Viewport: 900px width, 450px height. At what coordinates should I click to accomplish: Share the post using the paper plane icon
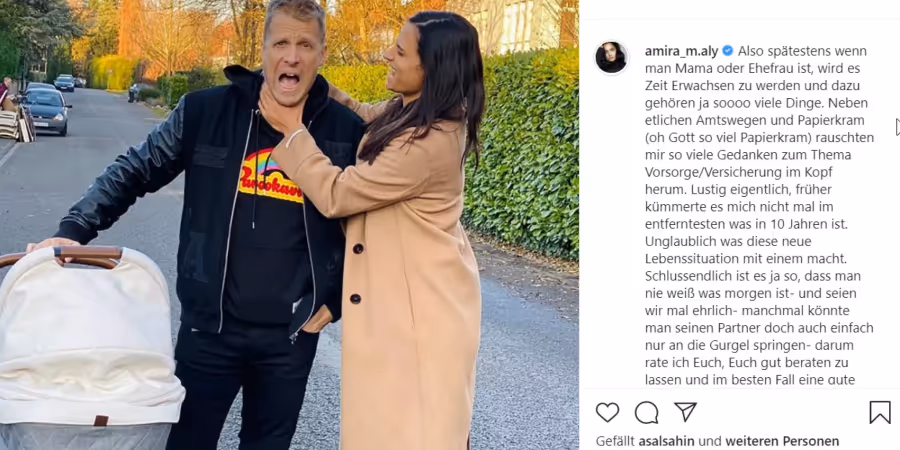685,412
